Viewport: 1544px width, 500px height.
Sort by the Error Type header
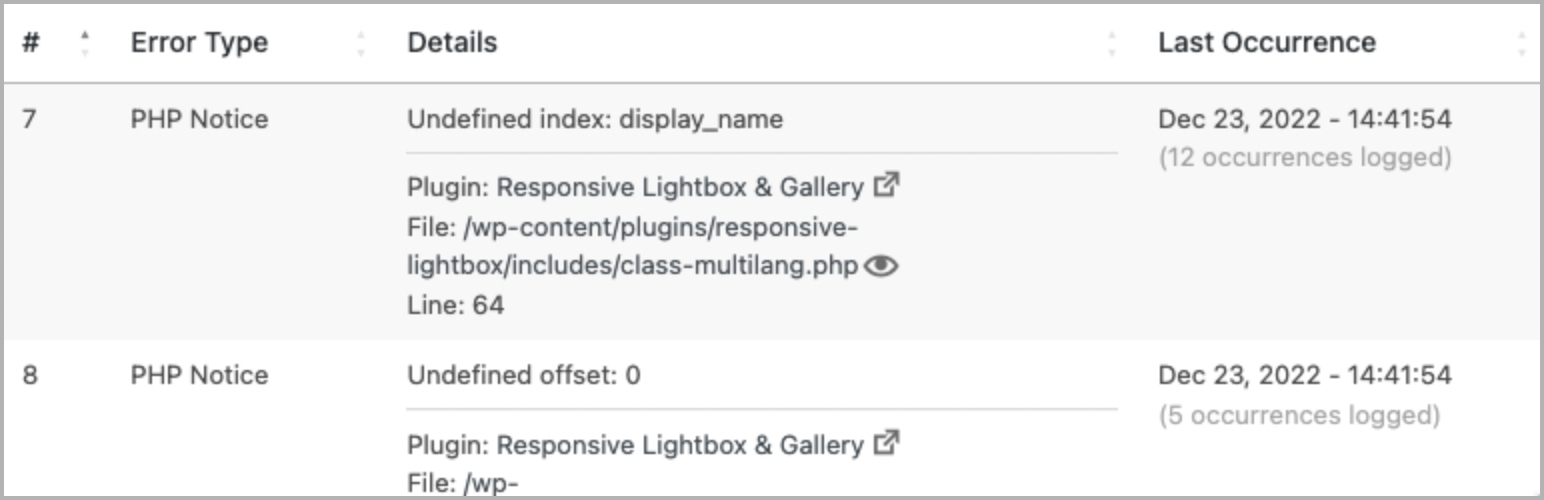point(199,43)
